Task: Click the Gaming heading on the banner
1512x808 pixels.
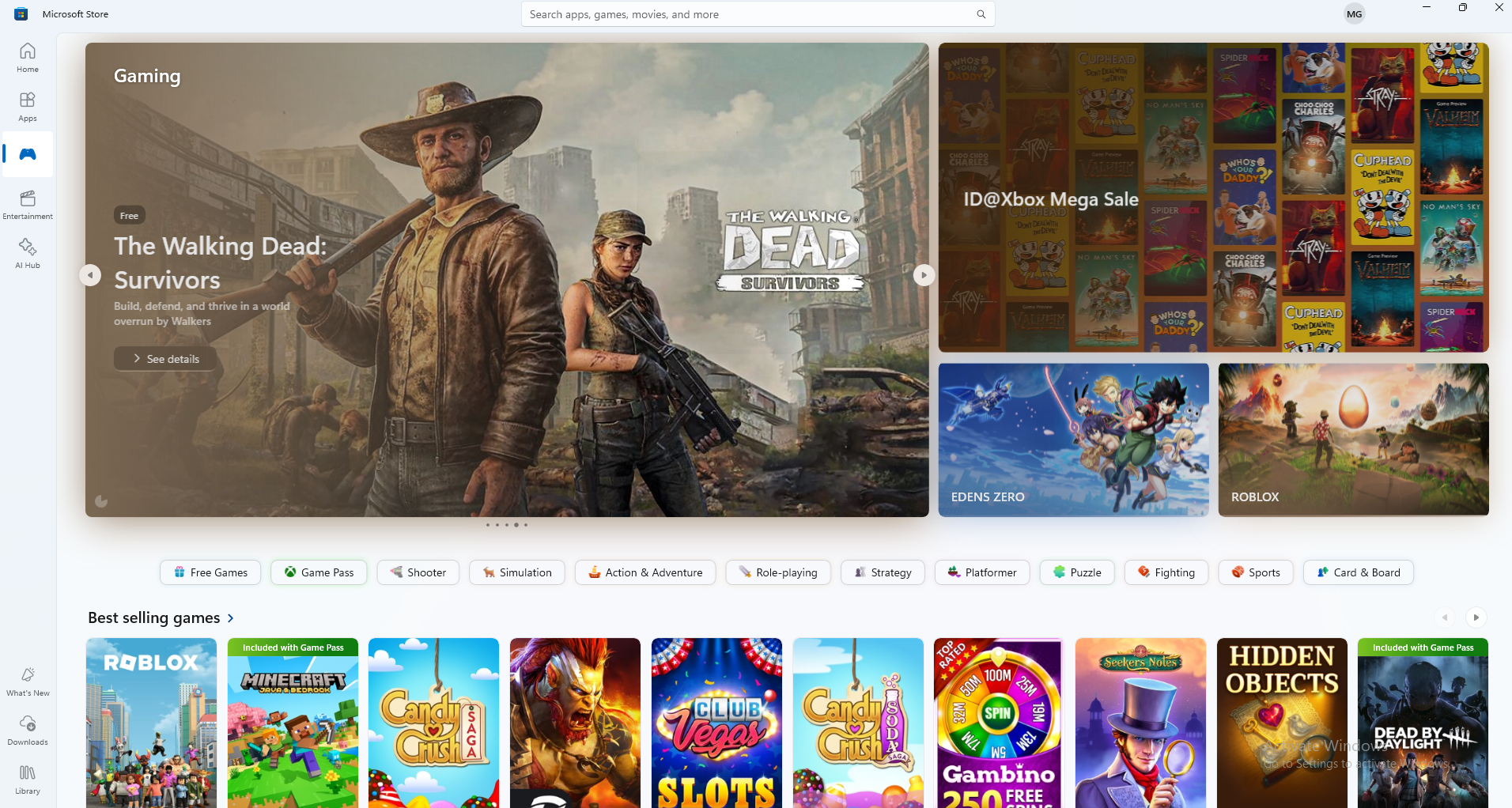Action: [x=147, y=76]
